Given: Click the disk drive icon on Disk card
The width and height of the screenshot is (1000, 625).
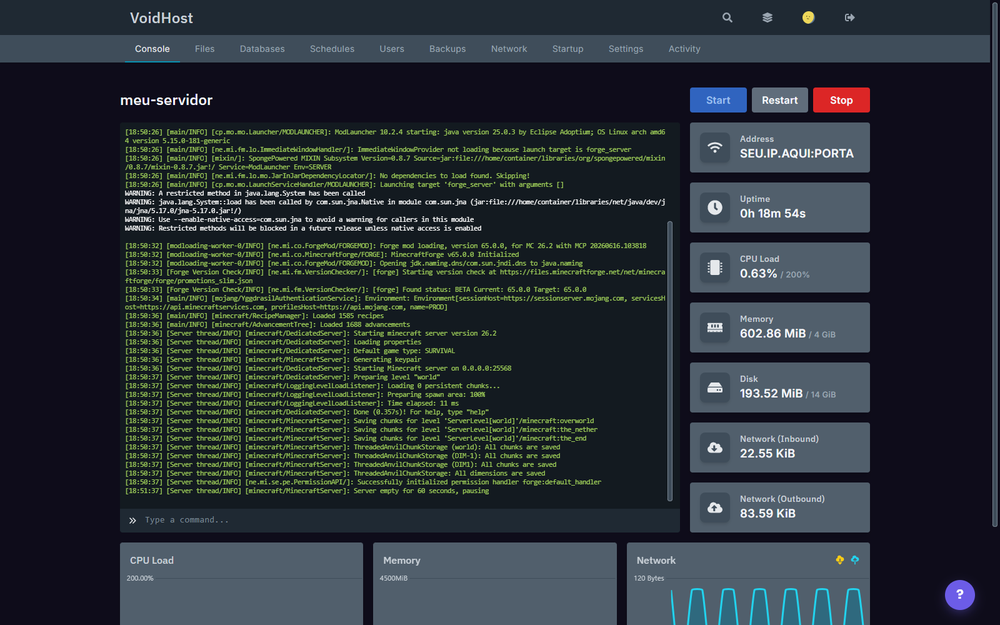Looking at the screenshot, I should tap(715, 388).
